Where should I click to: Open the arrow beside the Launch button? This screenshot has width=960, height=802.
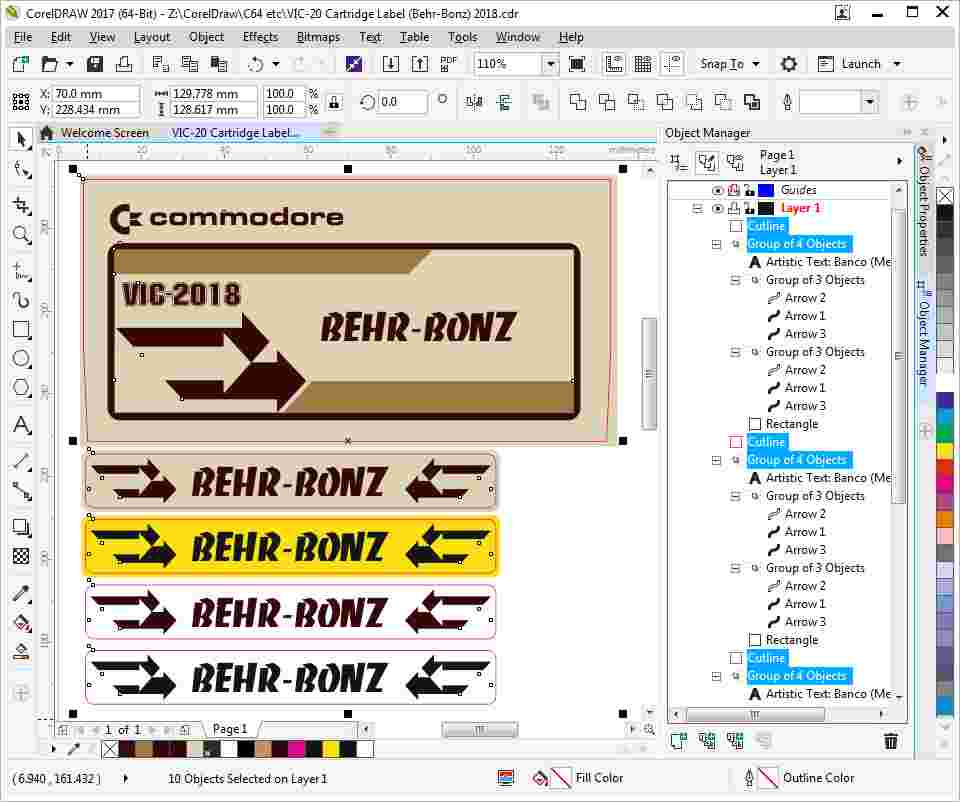(898, 64)
